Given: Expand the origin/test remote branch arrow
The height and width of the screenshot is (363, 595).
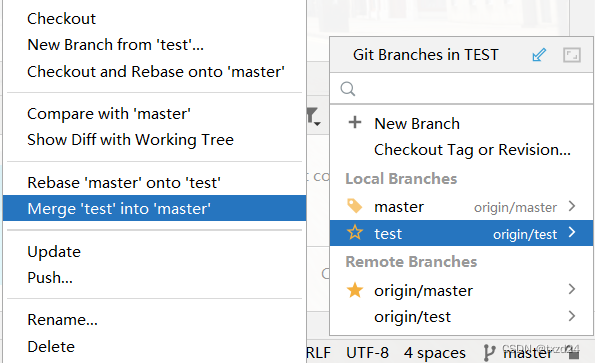Looking at the screenshot, I should point(572,316).
